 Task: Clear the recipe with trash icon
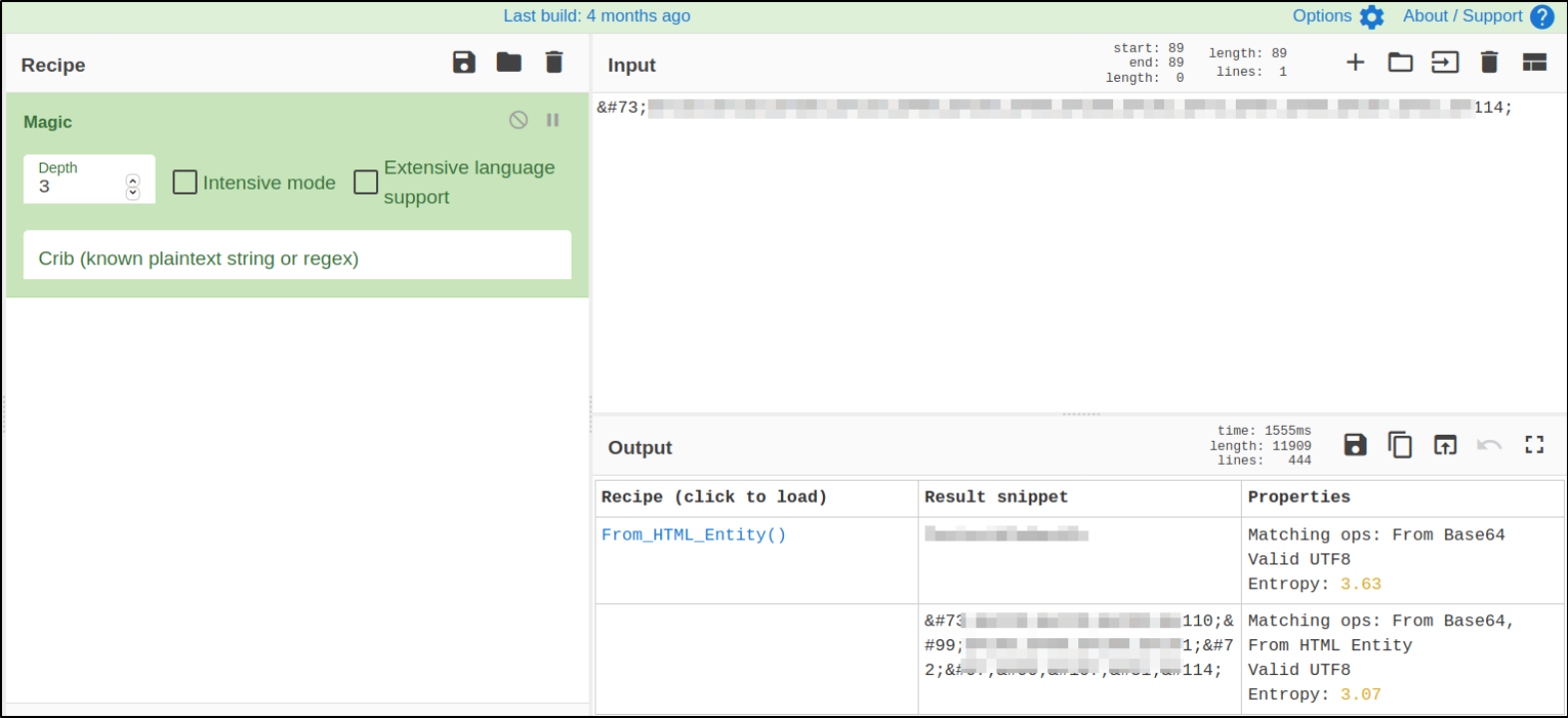click(x=555, y=62)
